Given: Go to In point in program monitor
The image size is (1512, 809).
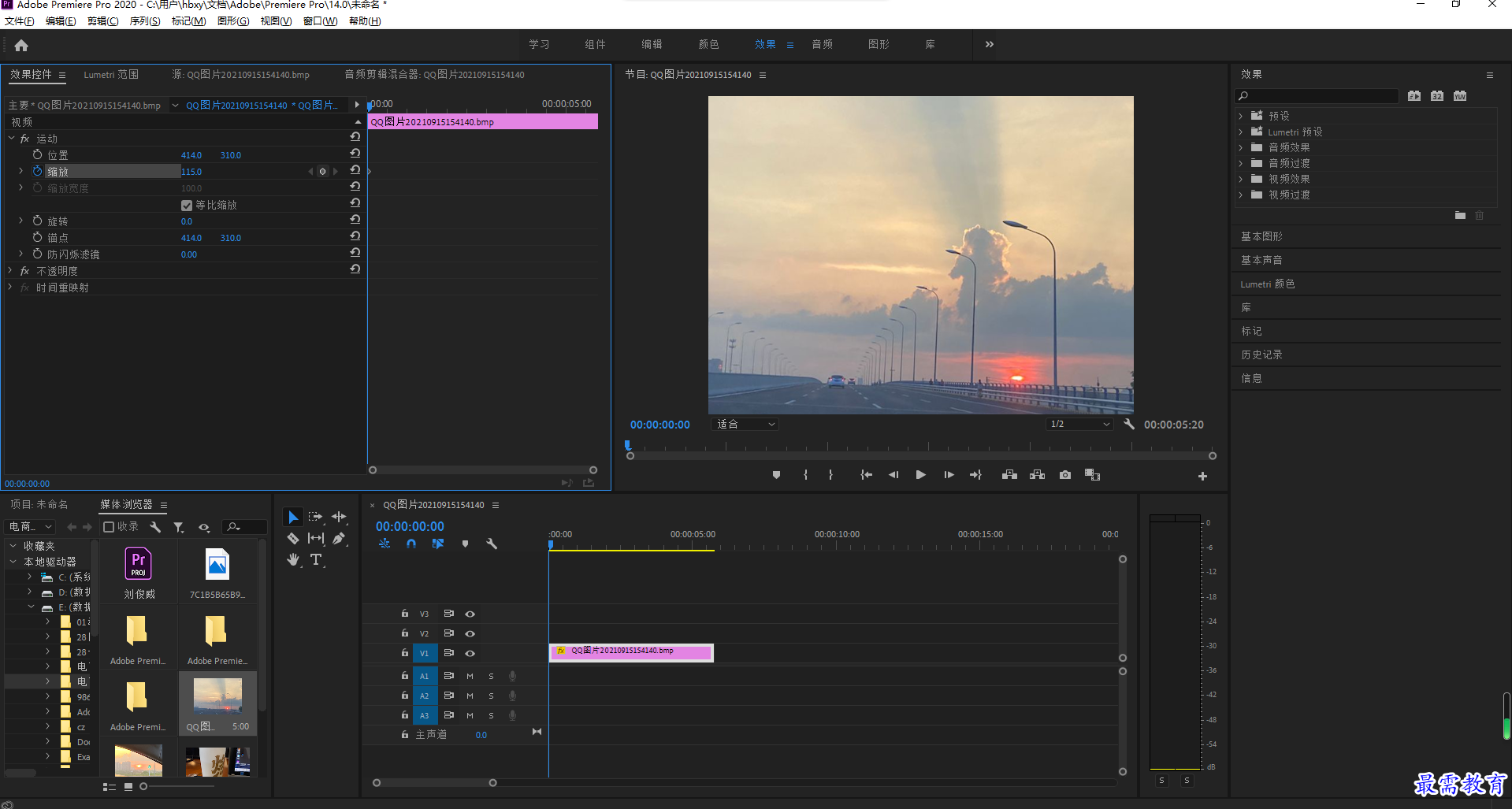Looking at the screenshot, I should tap(866, 475).
